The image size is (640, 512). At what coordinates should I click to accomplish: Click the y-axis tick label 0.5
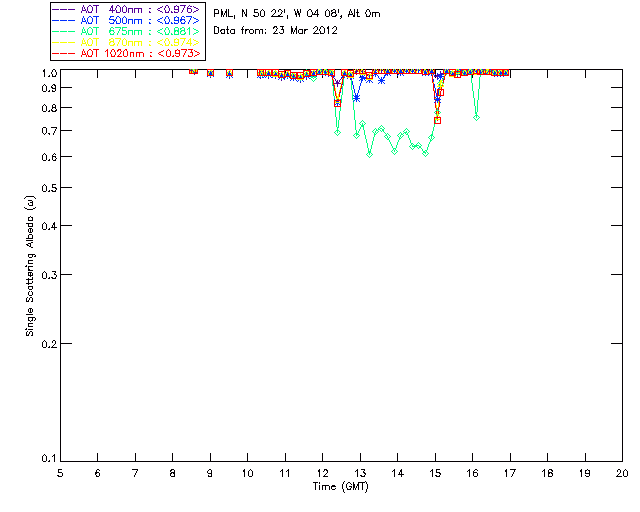point(49,188)
